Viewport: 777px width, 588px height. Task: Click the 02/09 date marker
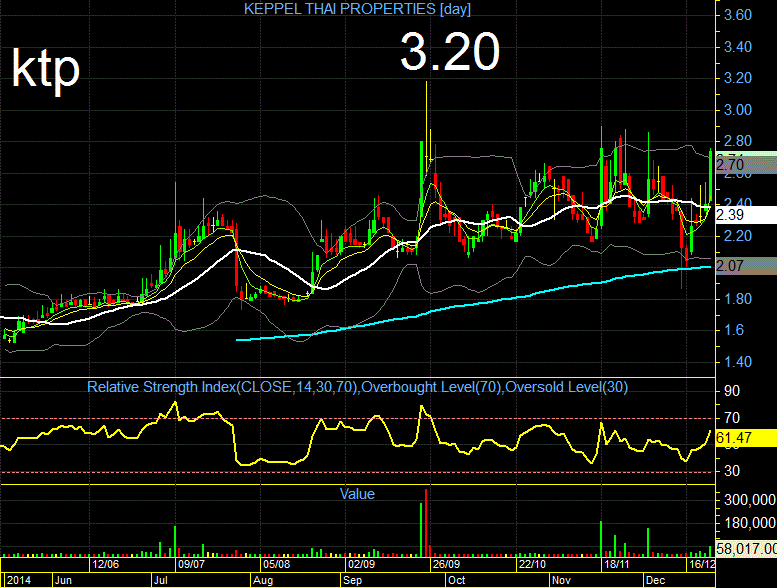coord(361,564)
